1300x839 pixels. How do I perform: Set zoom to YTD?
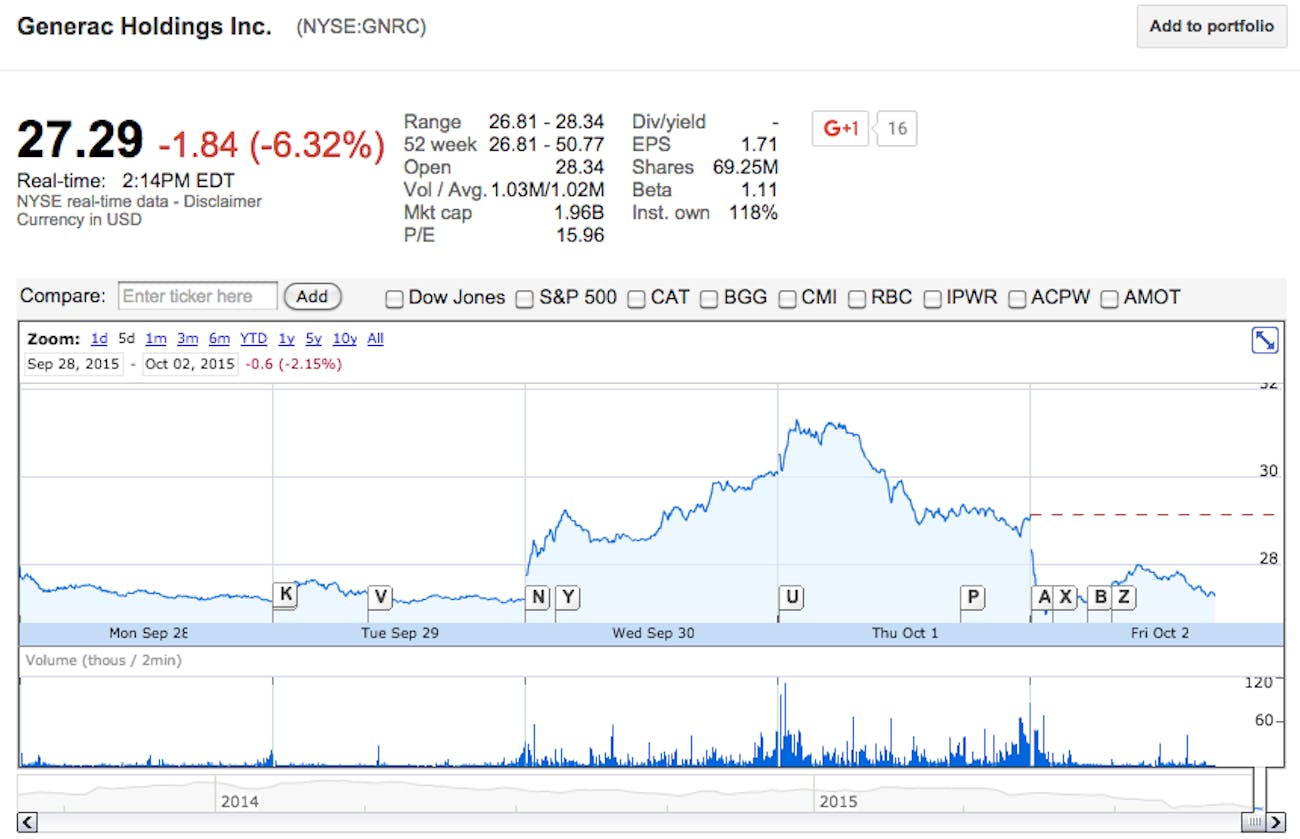click(x=253, y=339)
